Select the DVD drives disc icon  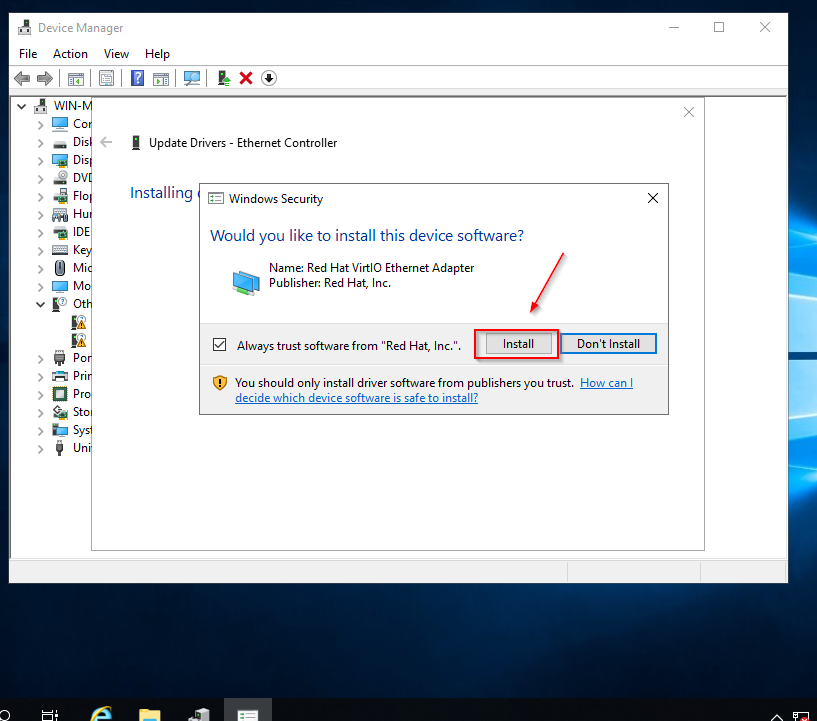[x=60, y=178]
